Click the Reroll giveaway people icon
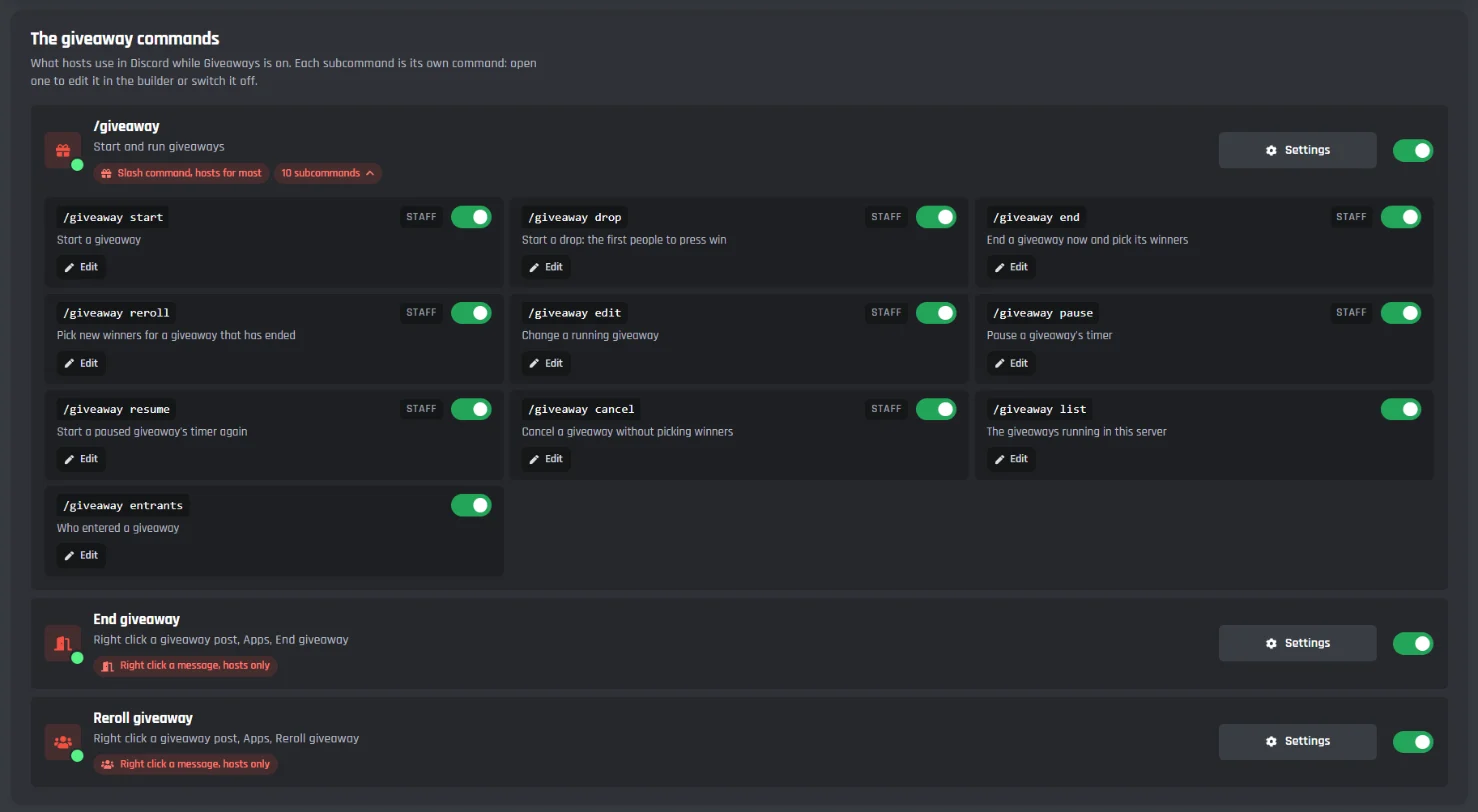 [x=63, y=742]
